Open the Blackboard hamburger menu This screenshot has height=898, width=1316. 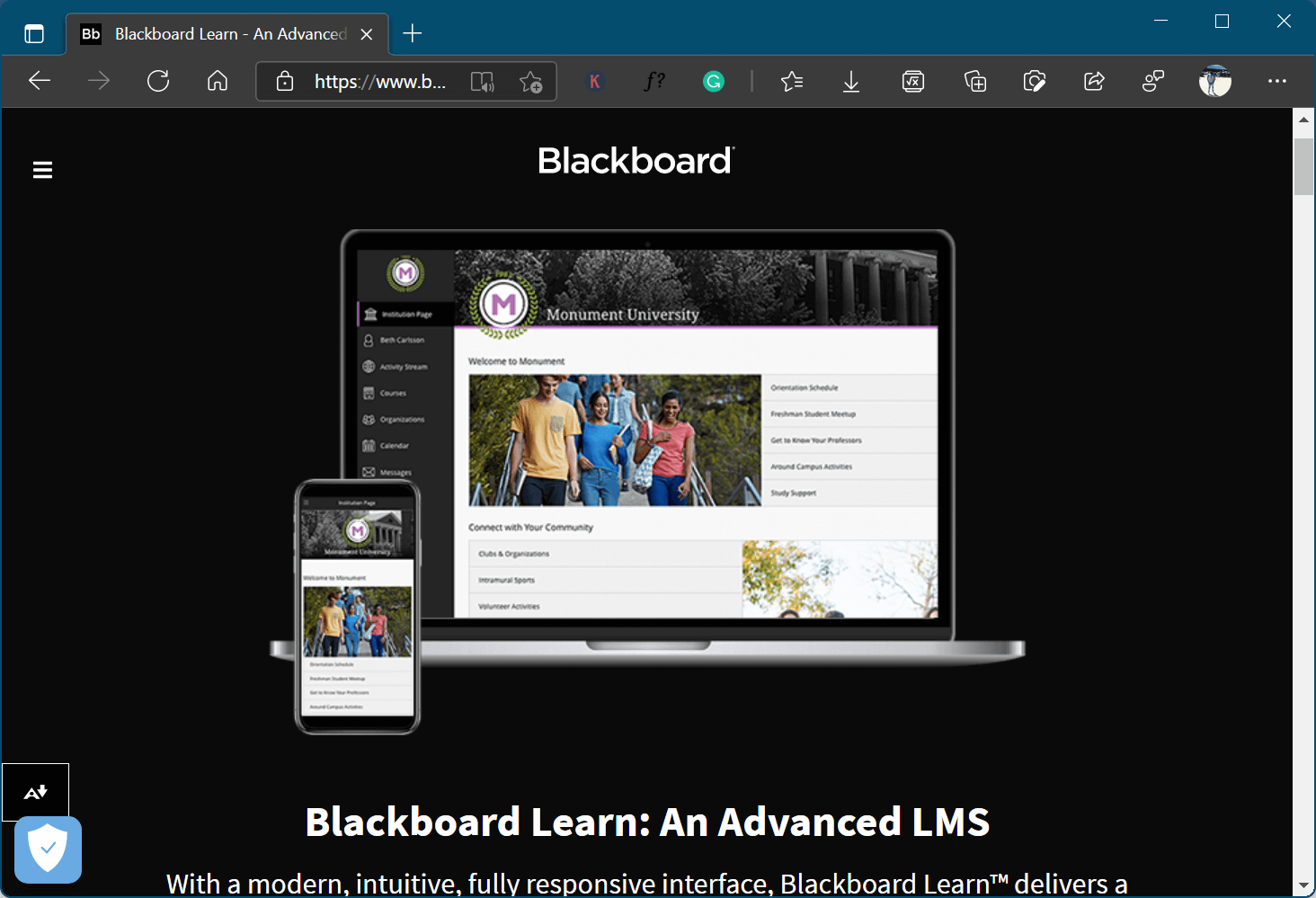tap(42, 170)
